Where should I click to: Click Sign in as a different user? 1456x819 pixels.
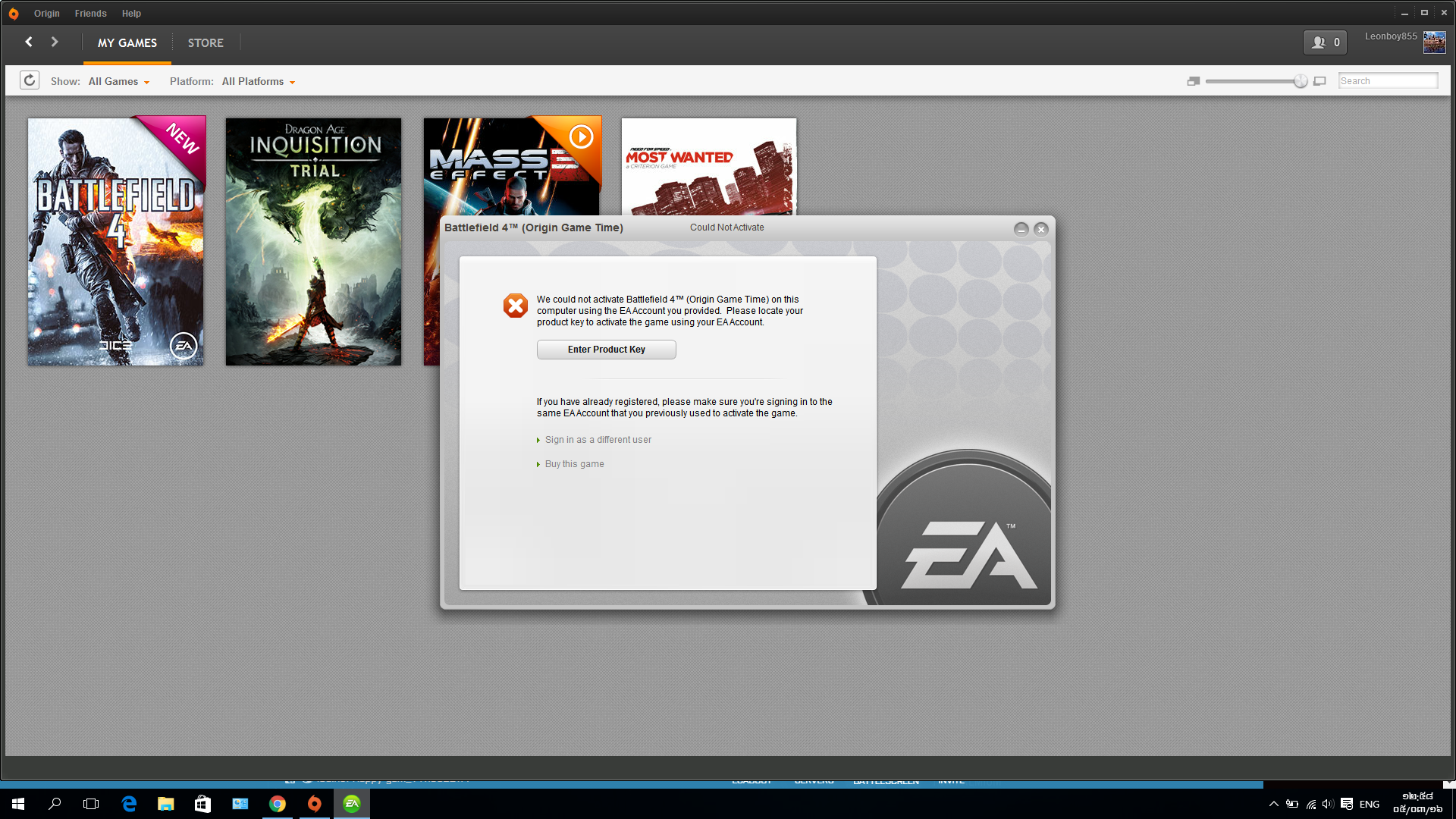[598, 440]
